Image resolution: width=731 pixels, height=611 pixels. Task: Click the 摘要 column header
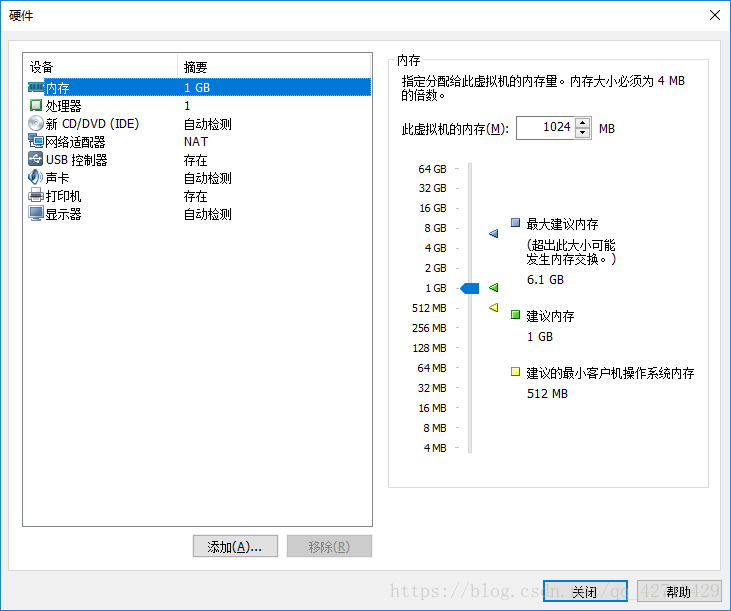click(x=274, y=66)
